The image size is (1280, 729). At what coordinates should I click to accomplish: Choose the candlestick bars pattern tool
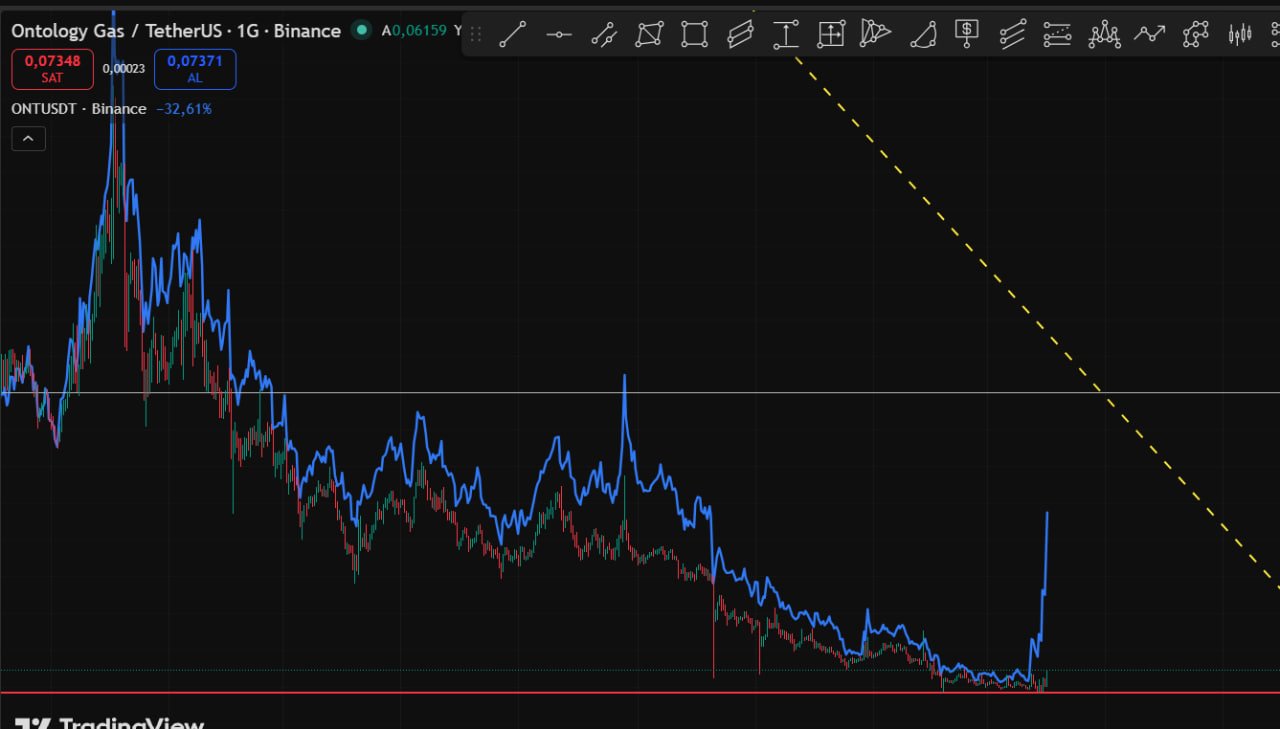(x=1240, y=34)
